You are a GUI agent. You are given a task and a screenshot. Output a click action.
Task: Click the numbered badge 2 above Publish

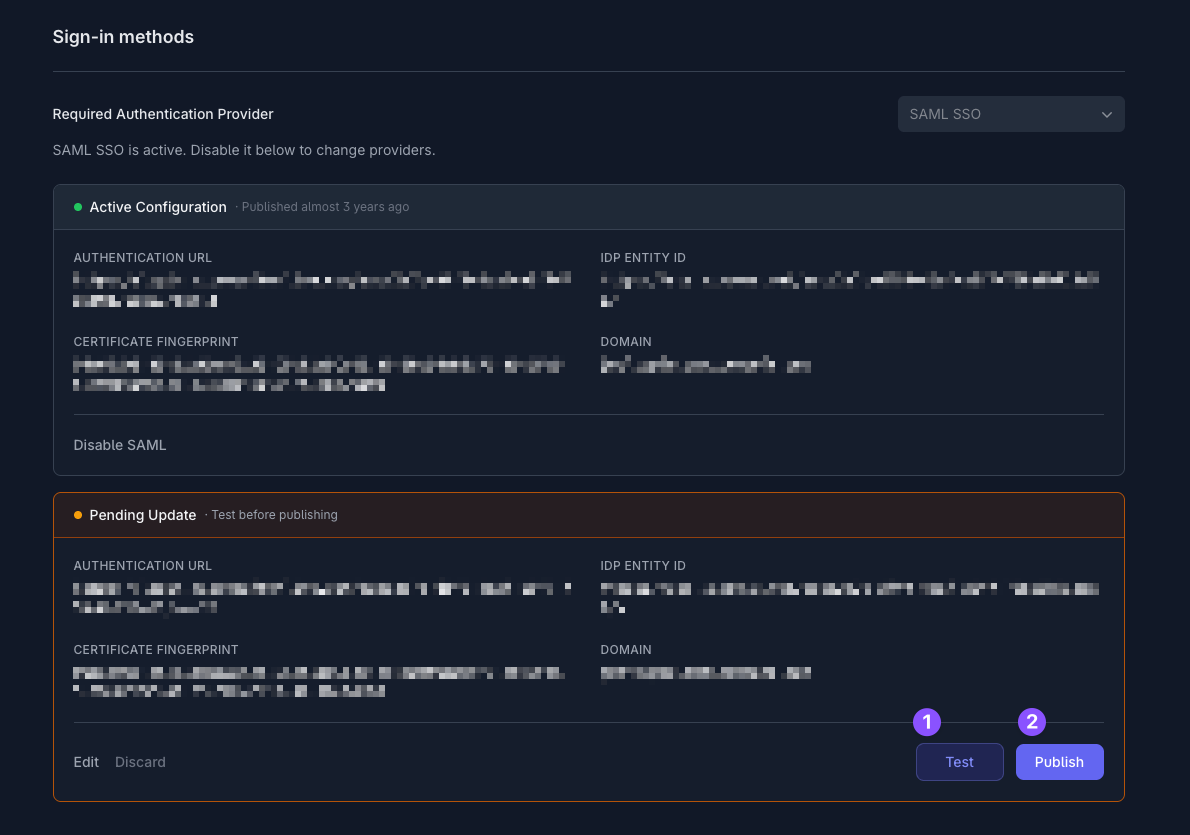pyautogui.click(x=1031, y=721)
